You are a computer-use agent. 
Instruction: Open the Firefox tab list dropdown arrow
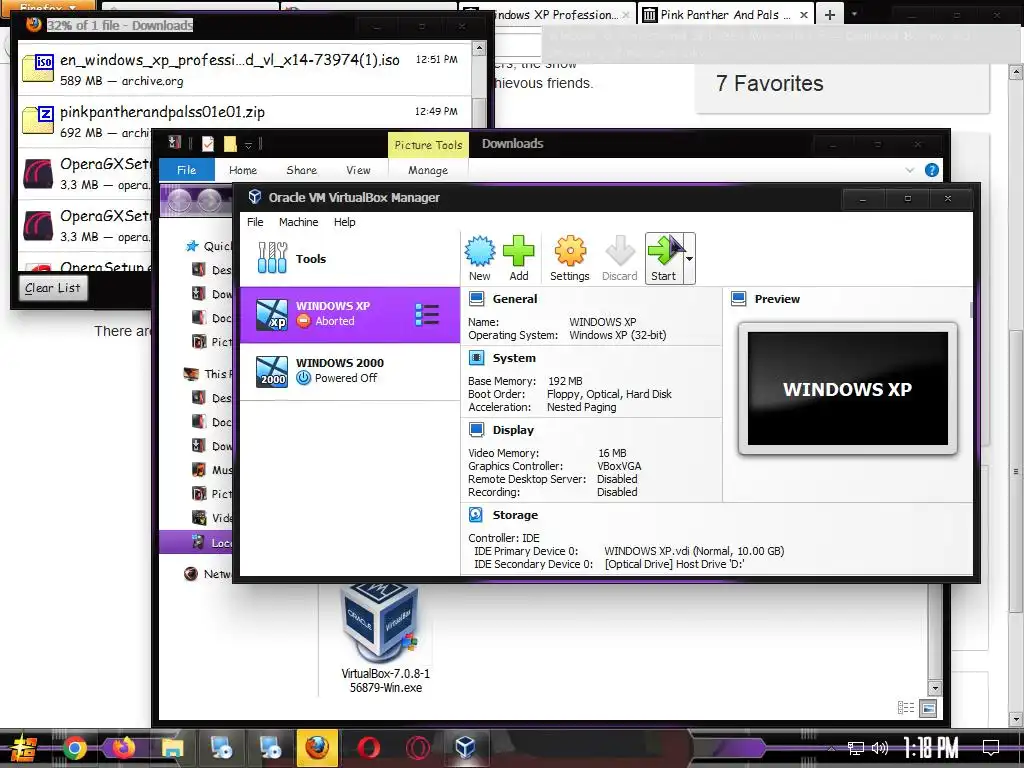click(854, 14)
